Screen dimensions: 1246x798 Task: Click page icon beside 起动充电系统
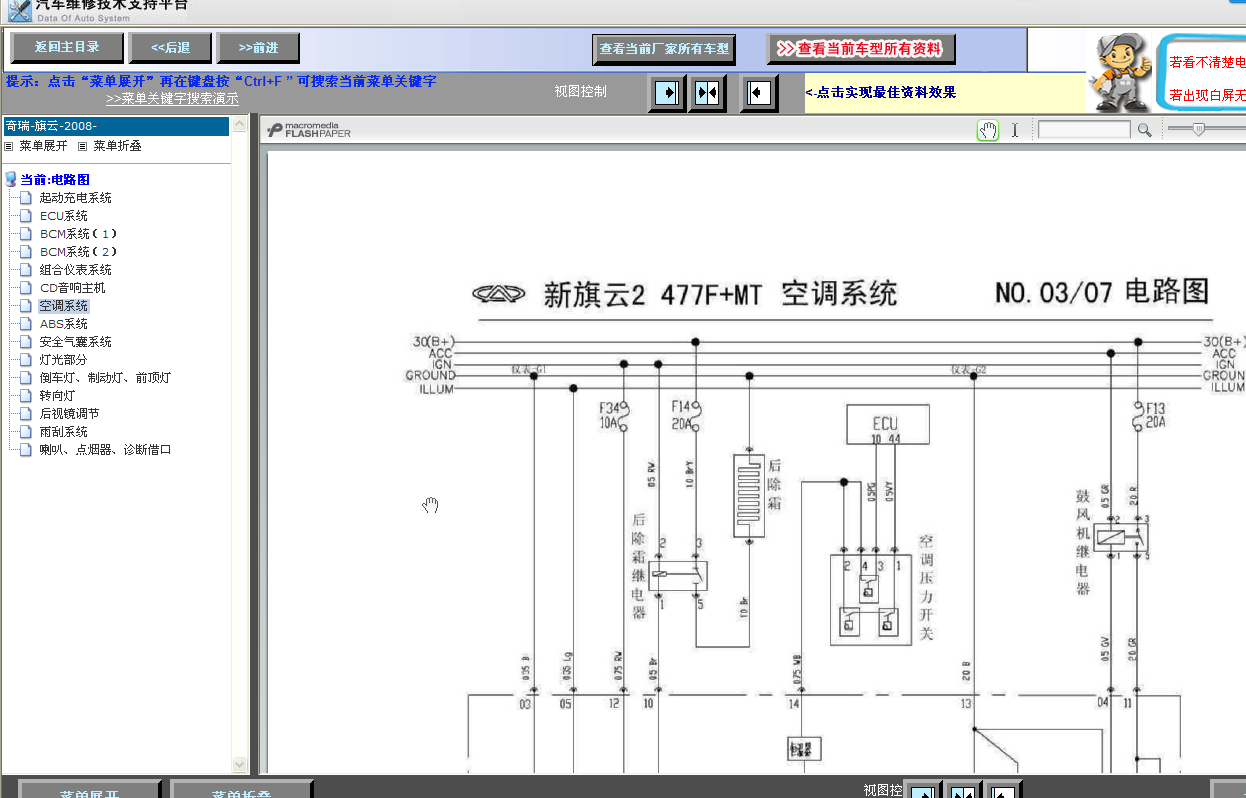(26, 198)
